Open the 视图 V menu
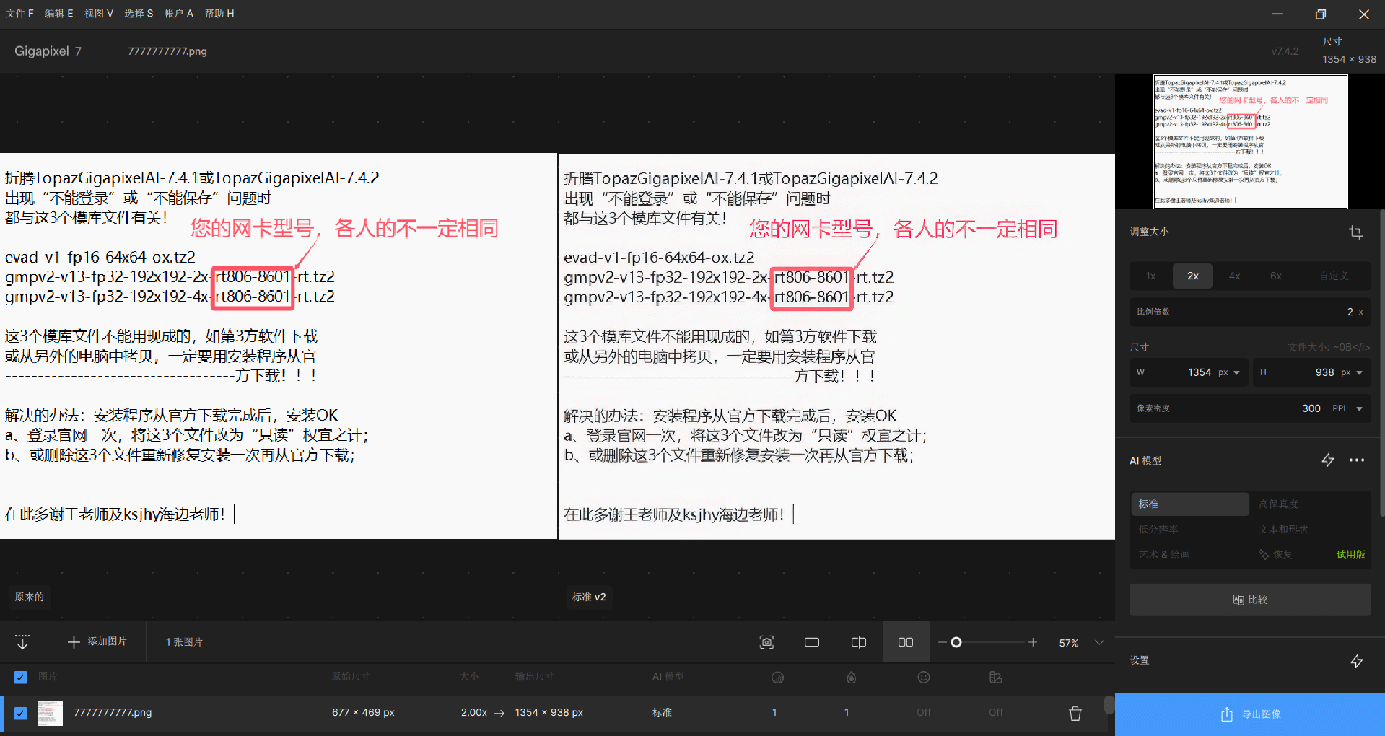The height and width of the screenshot is (736, 1385). click(x=98, y=13)
